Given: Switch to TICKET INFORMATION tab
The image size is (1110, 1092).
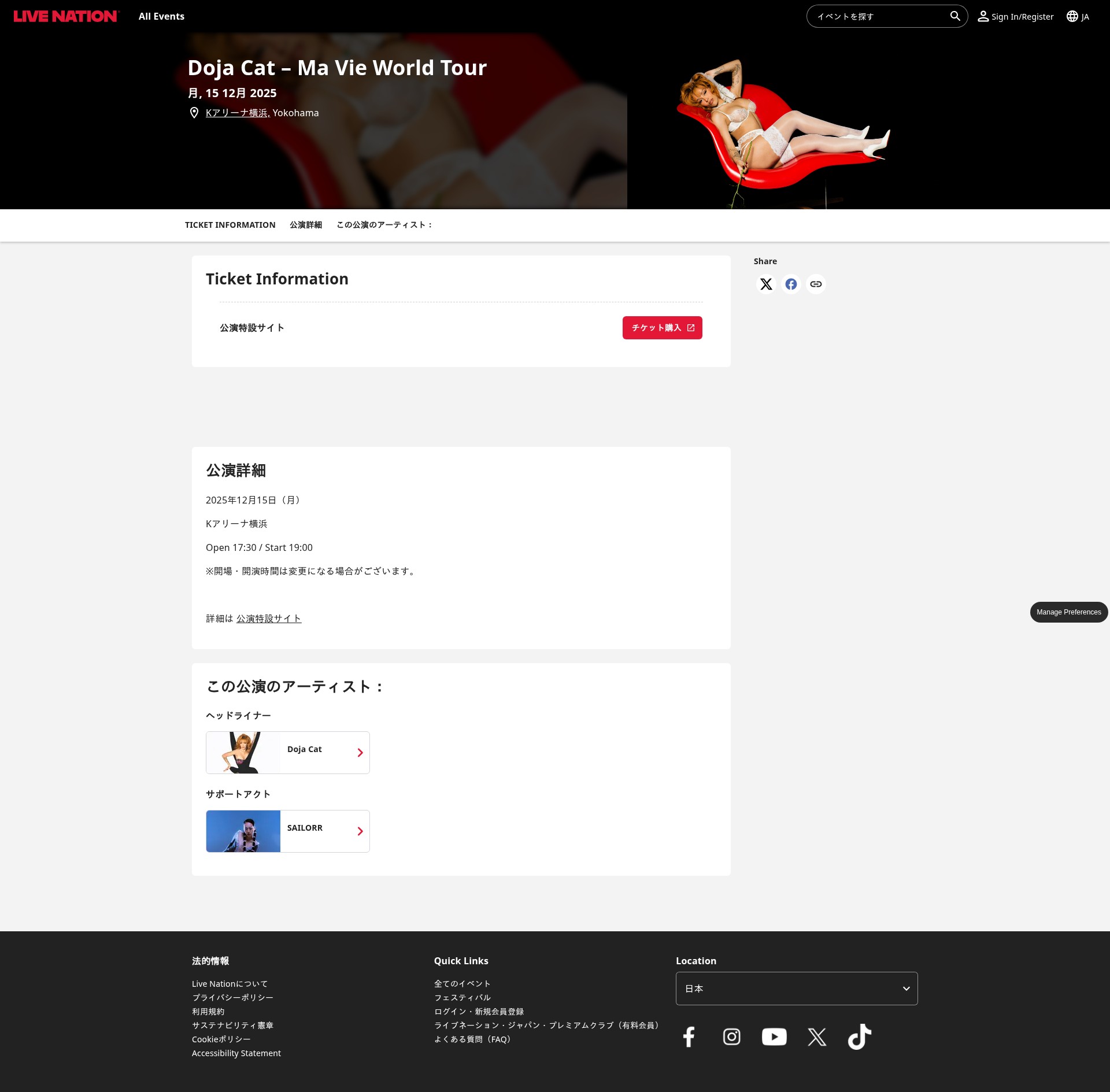Looking at the screenshot, I should [230, 225].
